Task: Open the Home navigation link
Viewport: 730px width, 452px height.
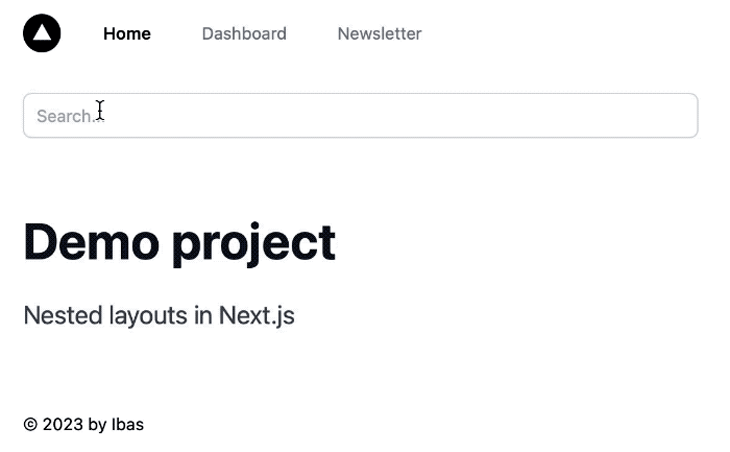Action: click(x=127, y=34)
